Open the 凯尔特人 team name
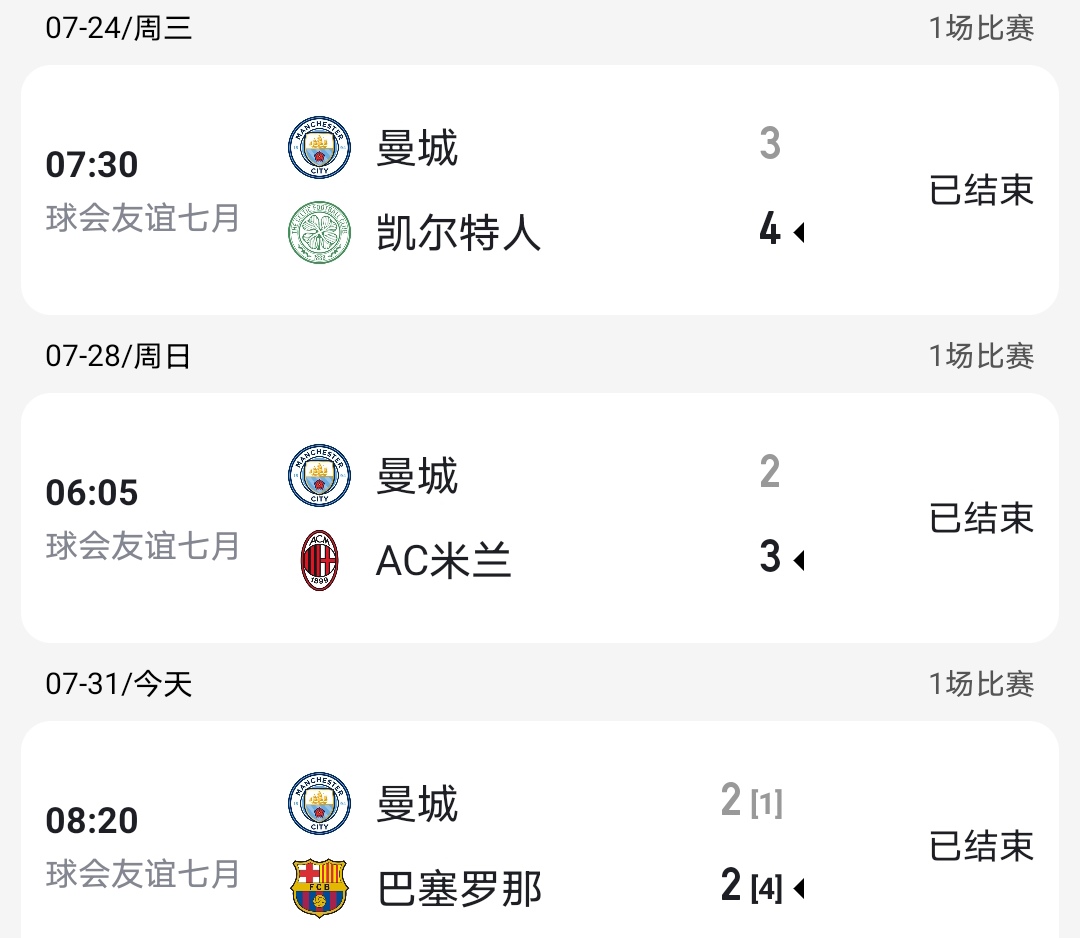 459,233
